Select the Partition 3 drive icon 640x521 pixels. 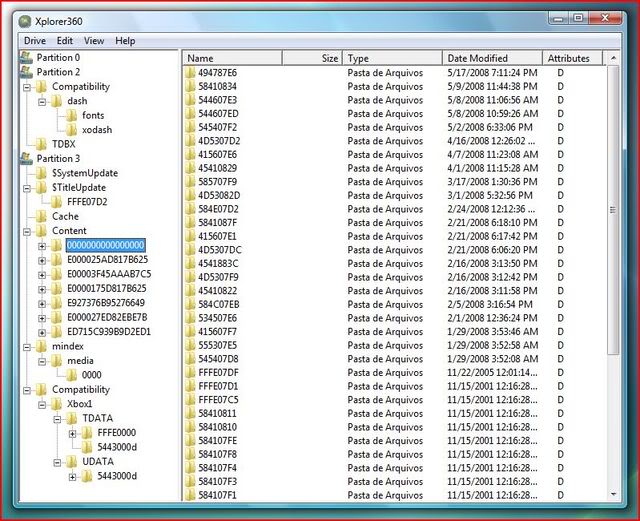pyautogui.click(x=26, y=158)
